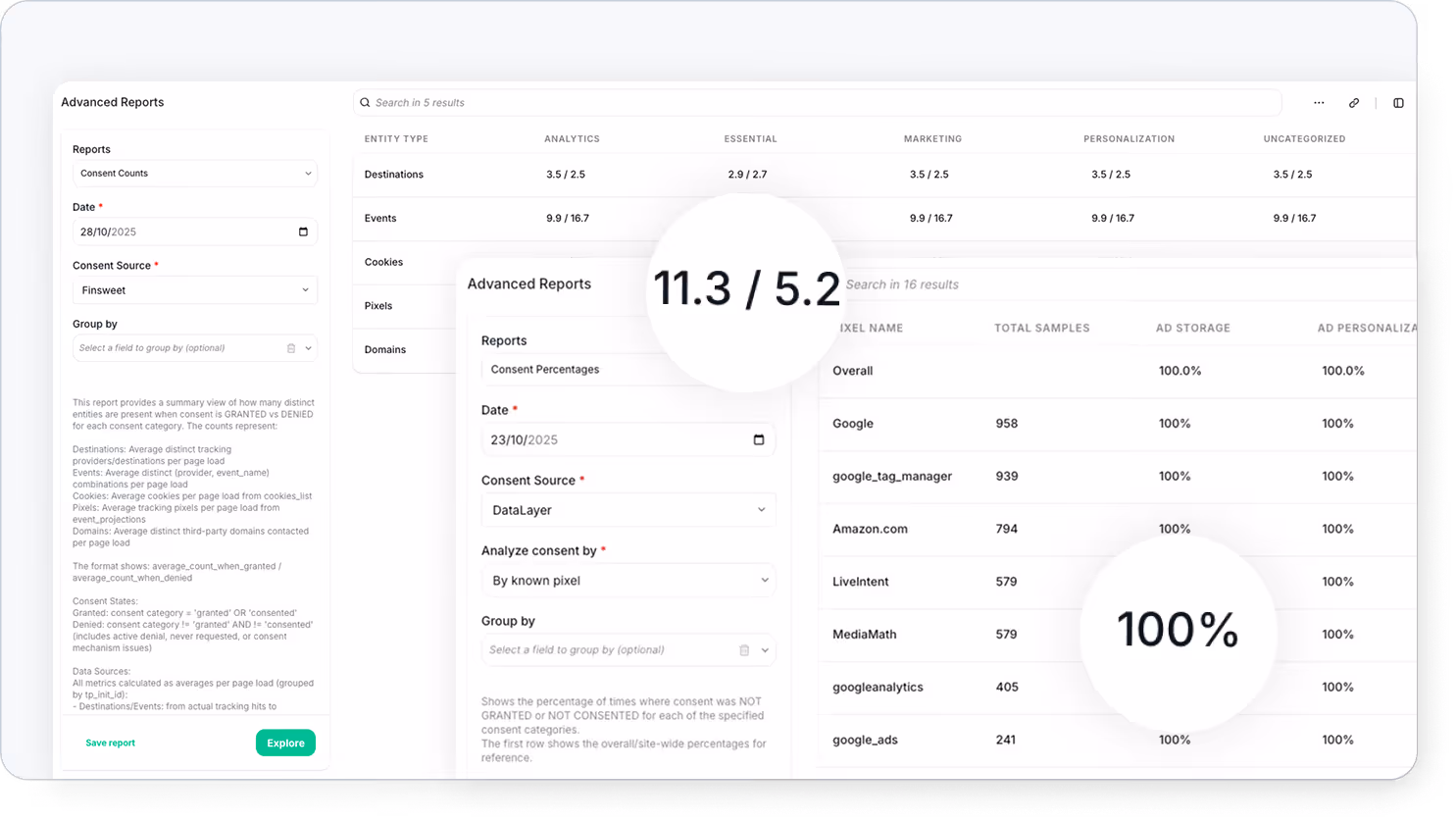Sort by the ANALYTICS column header

pyautogui.click(x=572, y=138)
